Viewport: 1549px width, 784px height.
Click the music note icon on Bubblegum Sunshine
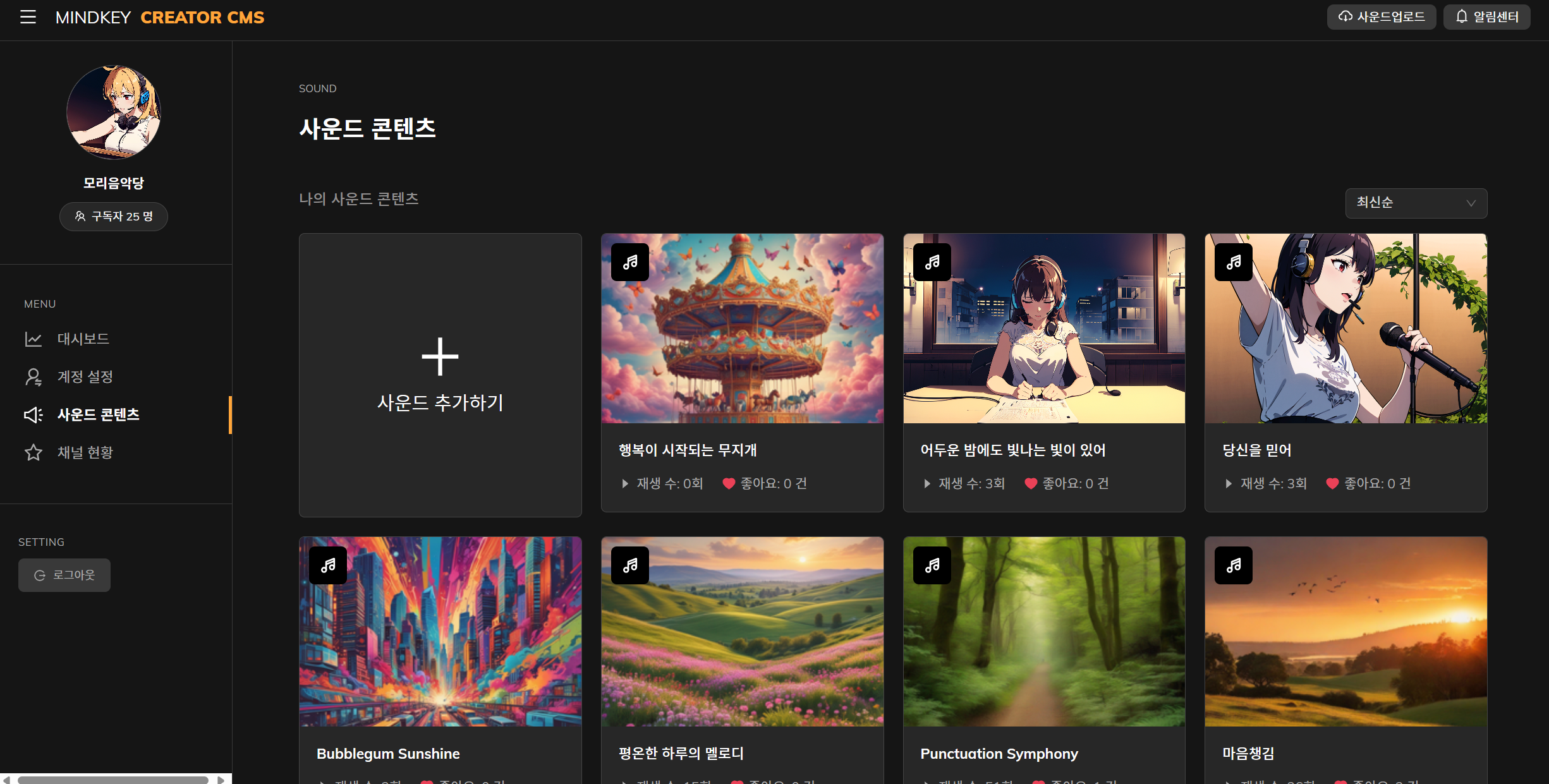click(328, 565)
